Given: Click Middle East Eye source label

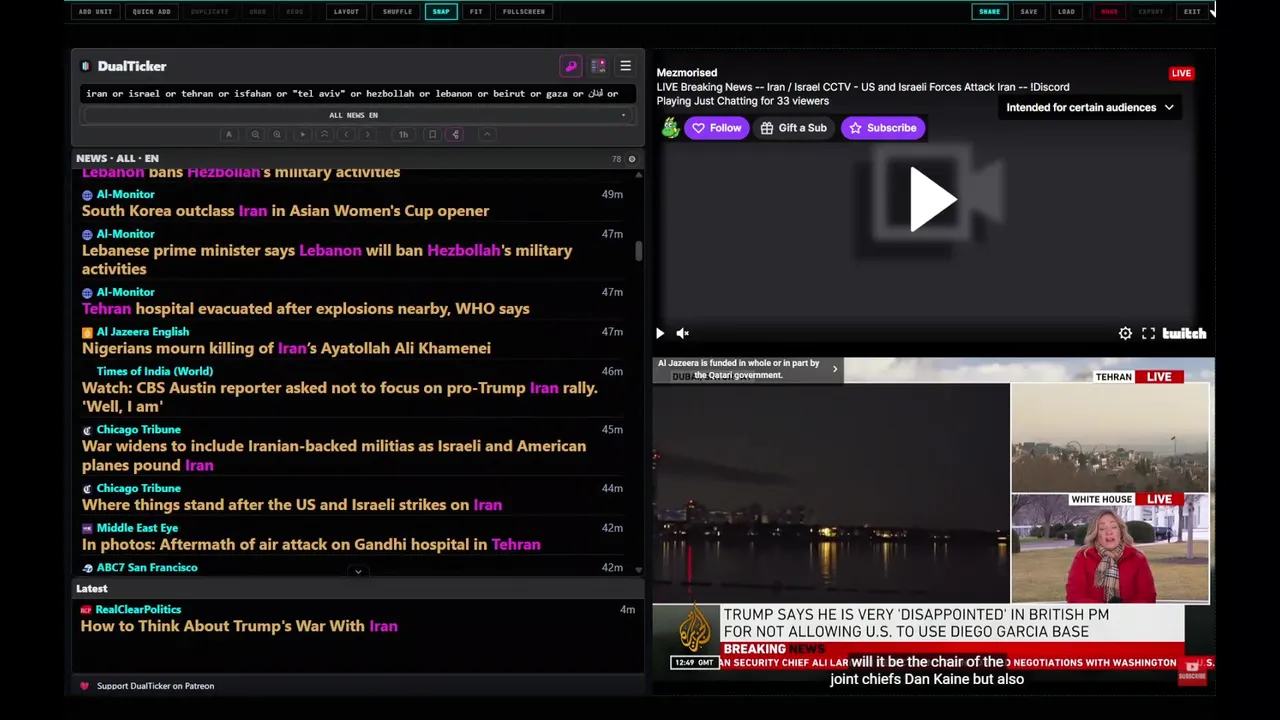Looking at the screenshot, I should coord(137,528).
